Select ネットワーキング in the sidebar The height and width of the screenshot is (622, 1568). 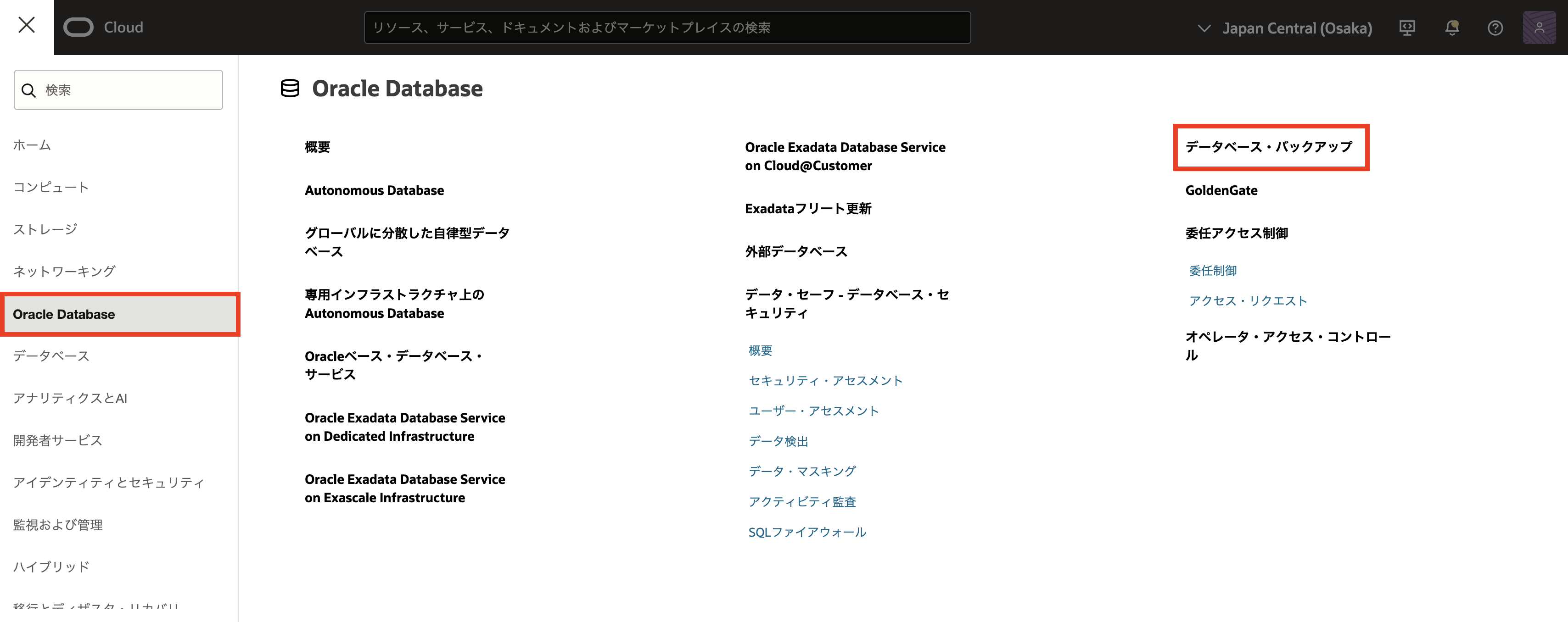click(64, 271)
